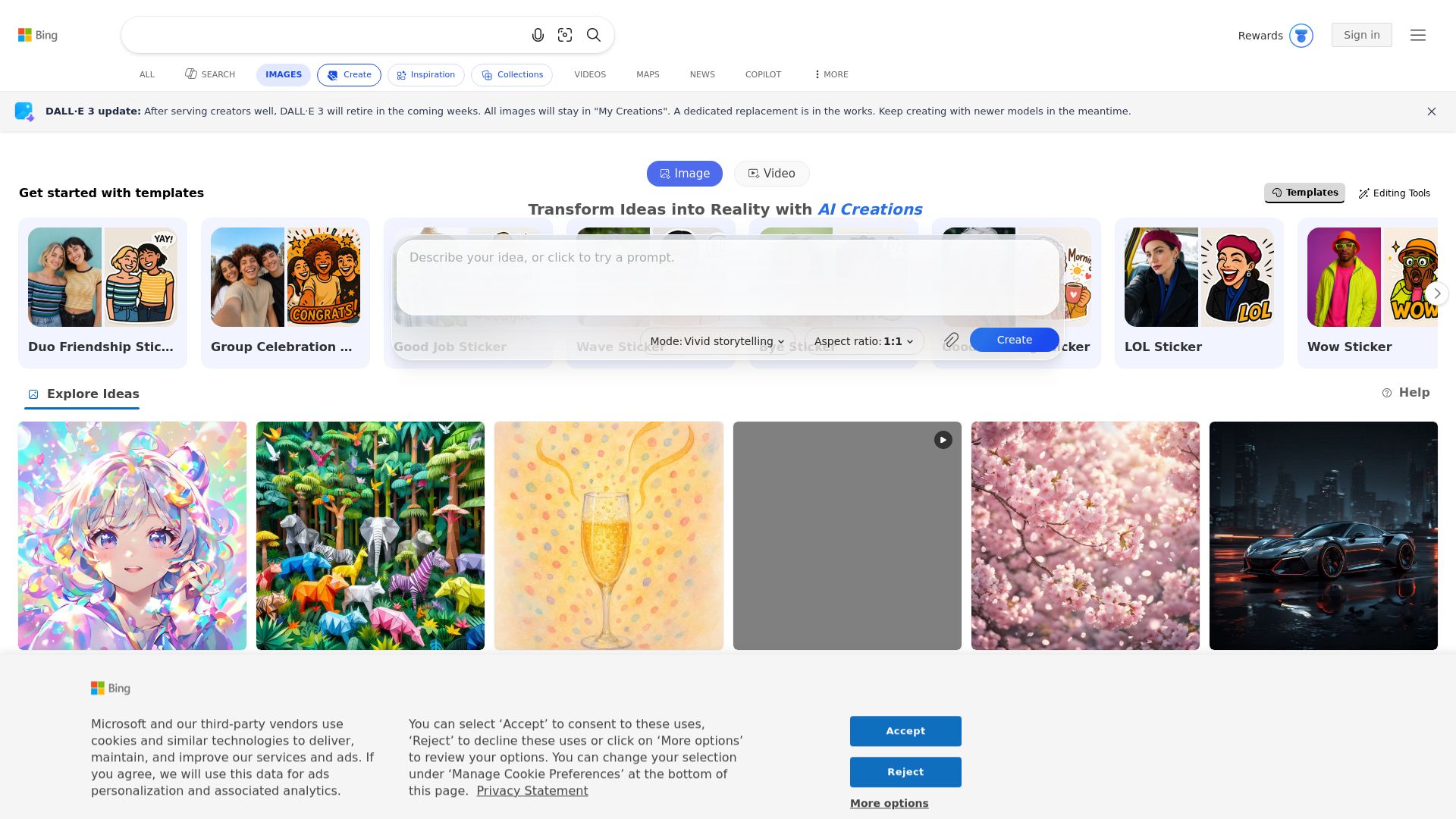Open visual search camera icon

point(565,35)
